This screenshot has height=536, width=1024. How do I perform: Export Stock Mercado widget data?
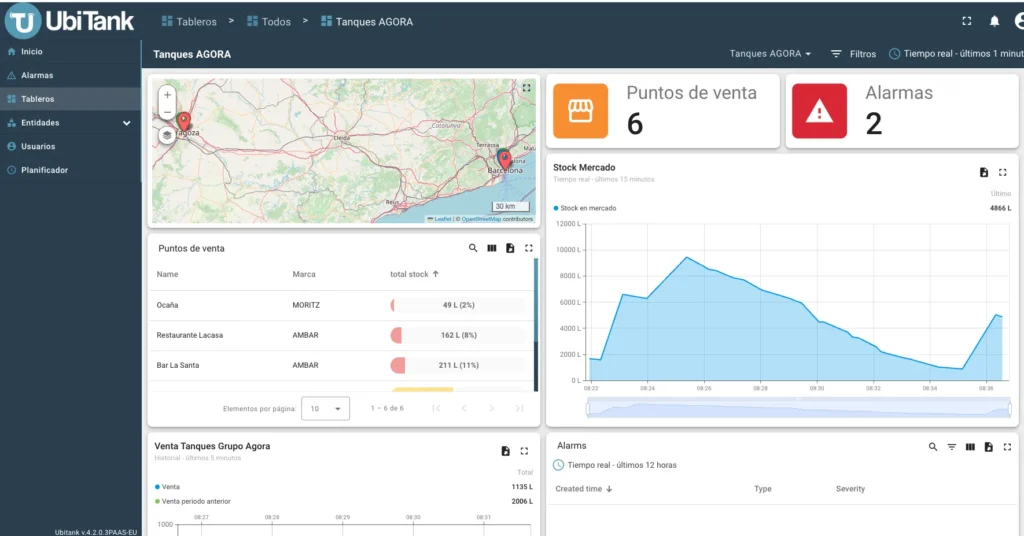tap(984, 172)
